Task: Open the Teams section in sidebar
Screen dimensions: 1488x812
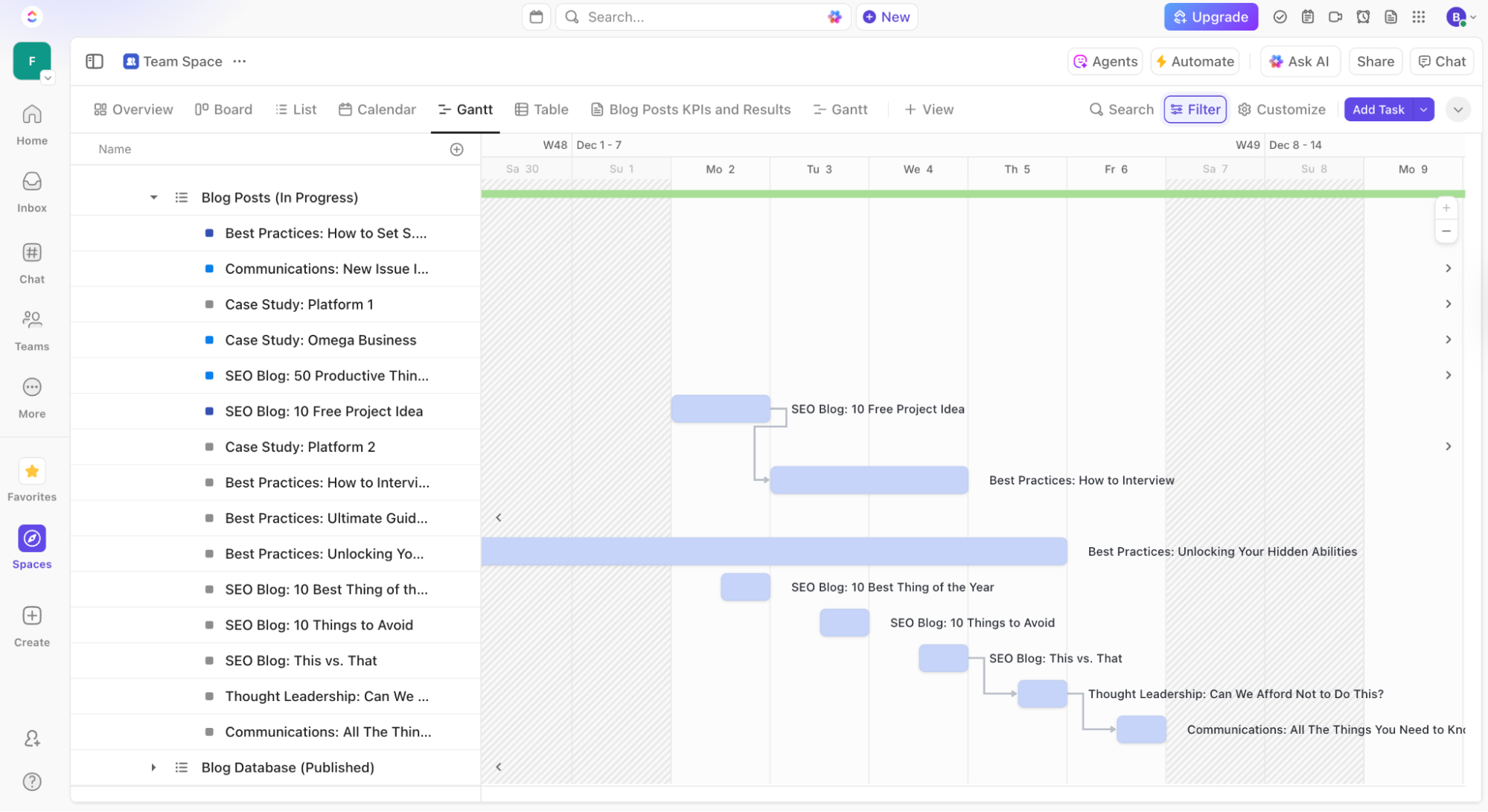Action: [x=31, y=328]
